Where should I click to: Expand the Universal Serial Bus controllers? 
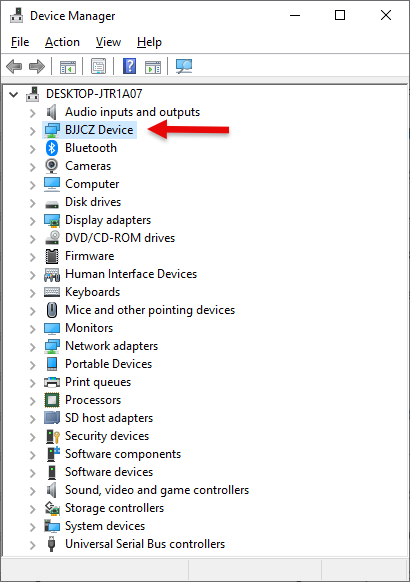coord(33,545)
